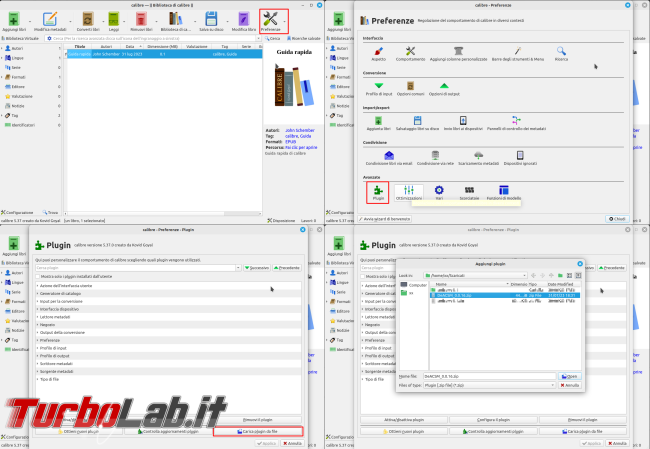This screenshot has width=650, height=449.
Task: Click the Rimuovi libri toolbar icon
Action: (141, 22)
